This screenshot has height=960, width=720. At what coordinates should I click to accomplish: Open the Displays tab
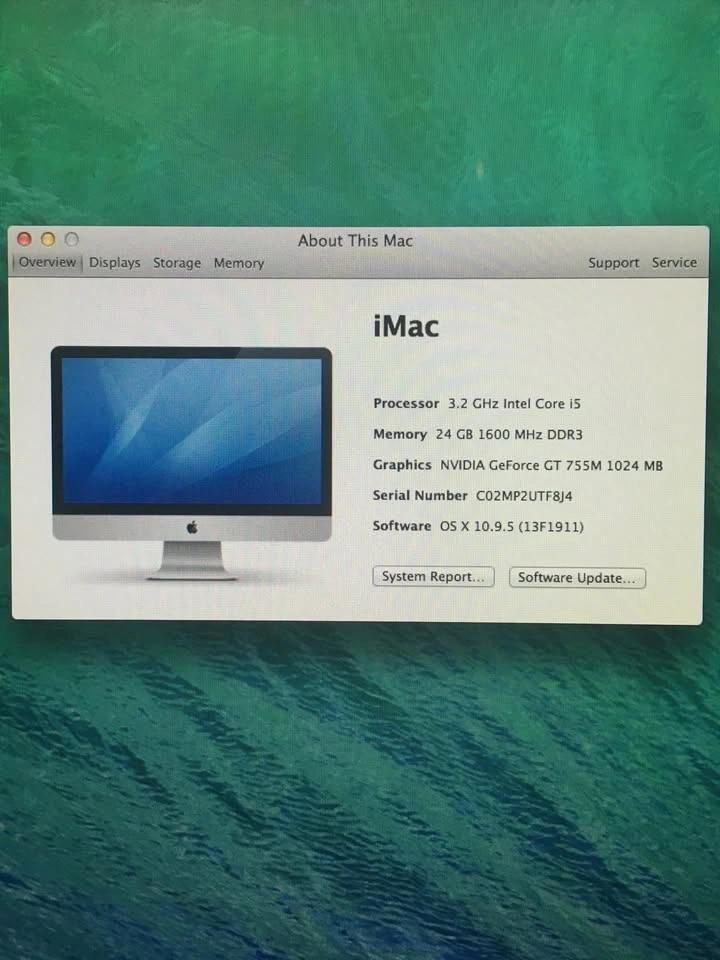114,263
